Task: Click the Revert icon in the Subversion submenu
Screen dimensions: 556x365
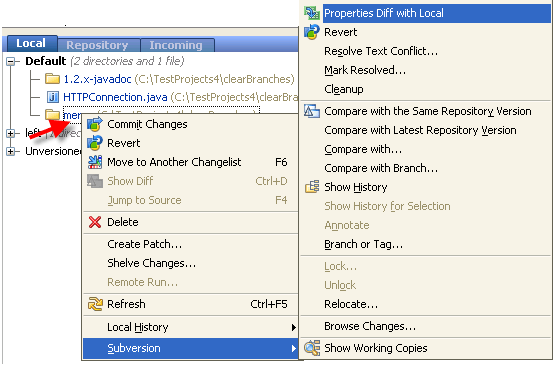Action: coord(312,32)
